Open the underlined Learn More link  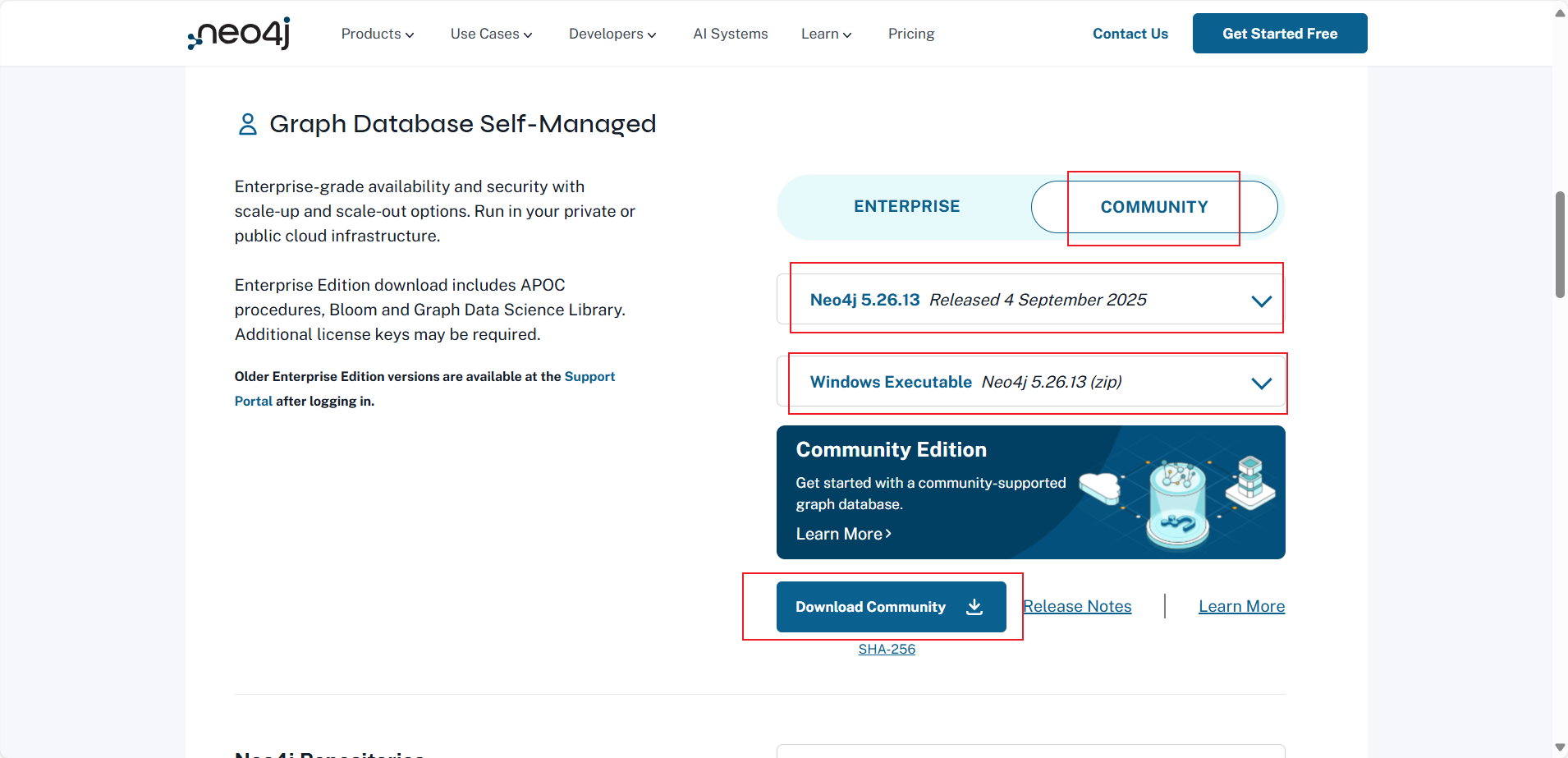coord(1241,606)
